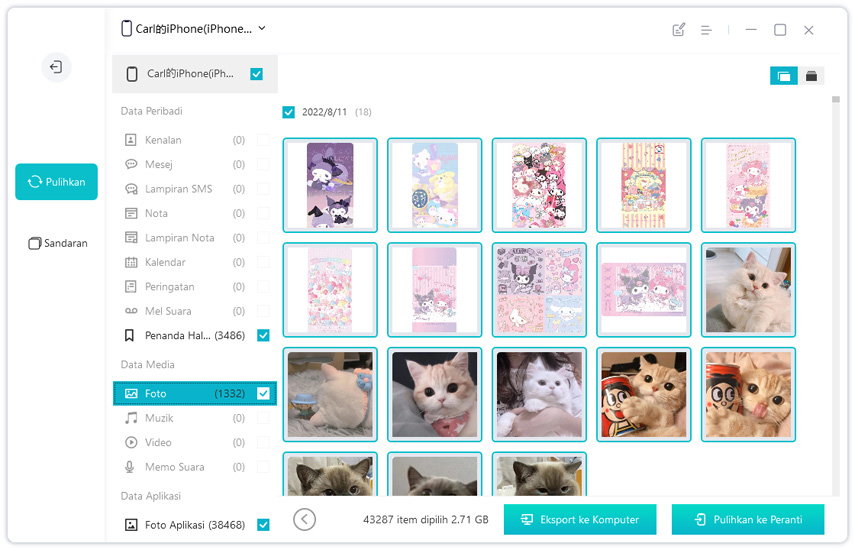Image resolution: width=855 pixels, height=550 pixels.
Task: Uncheck the Foto category checkbox
Action: point(263,394)
